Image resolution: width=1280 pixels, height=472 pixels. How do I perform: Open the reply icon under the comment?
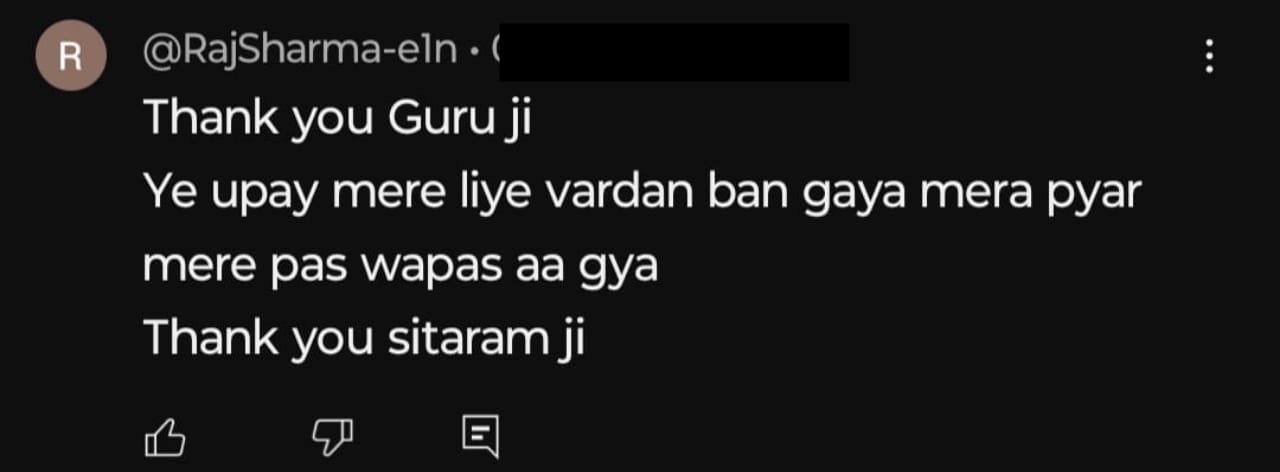coord(480,436)
